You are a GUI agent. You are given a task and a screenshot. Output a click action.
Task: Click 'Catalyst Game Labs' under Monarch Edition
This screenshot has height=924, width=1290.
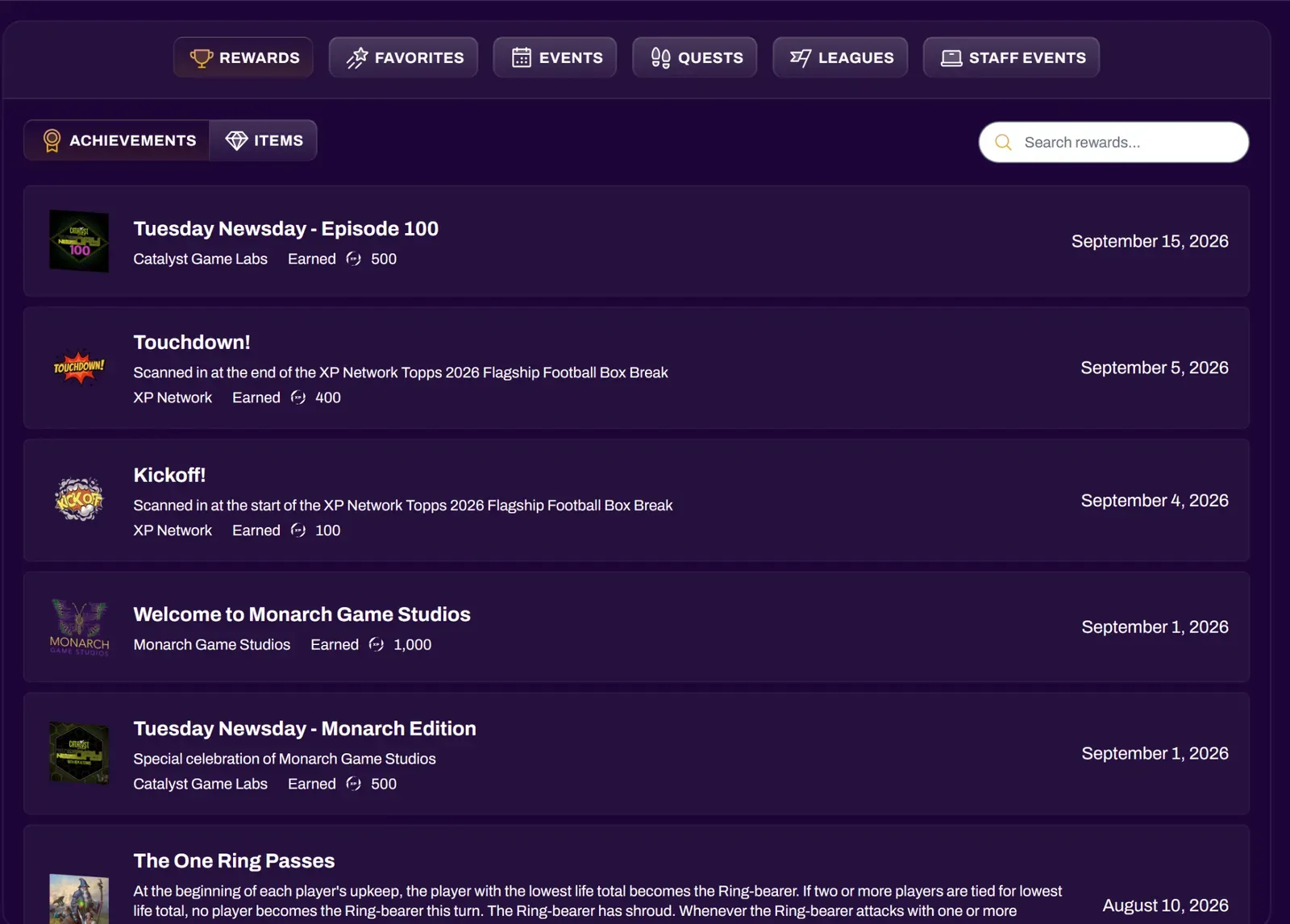pos(200,784)
